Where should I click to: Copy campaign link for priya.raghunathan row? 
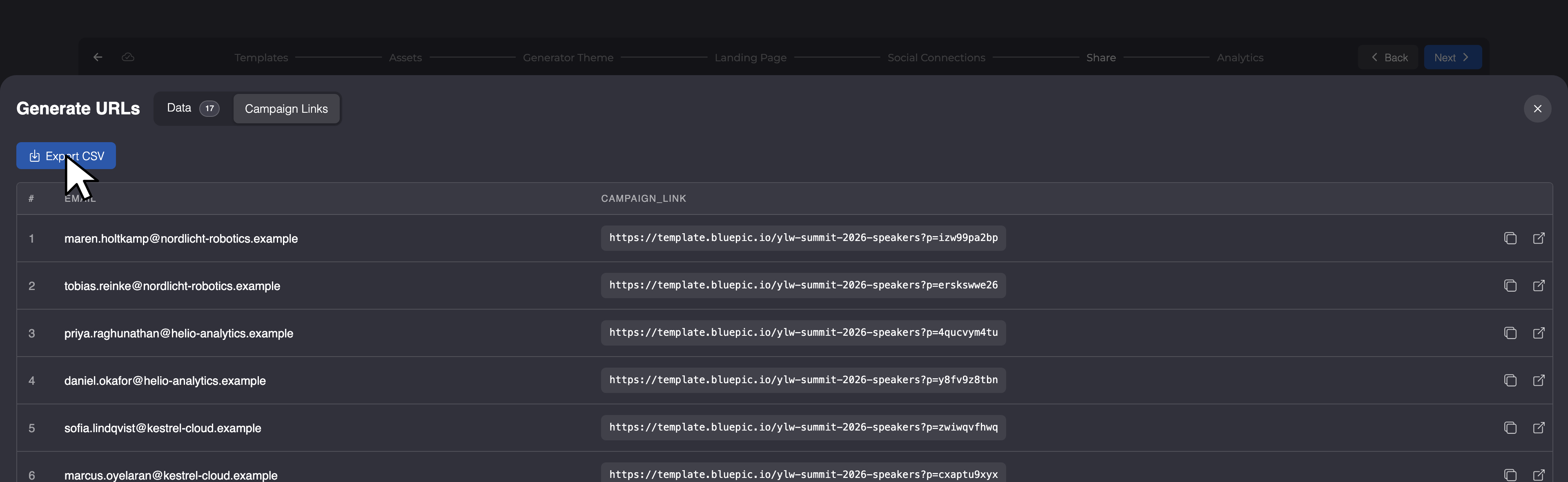point(1510,333)
